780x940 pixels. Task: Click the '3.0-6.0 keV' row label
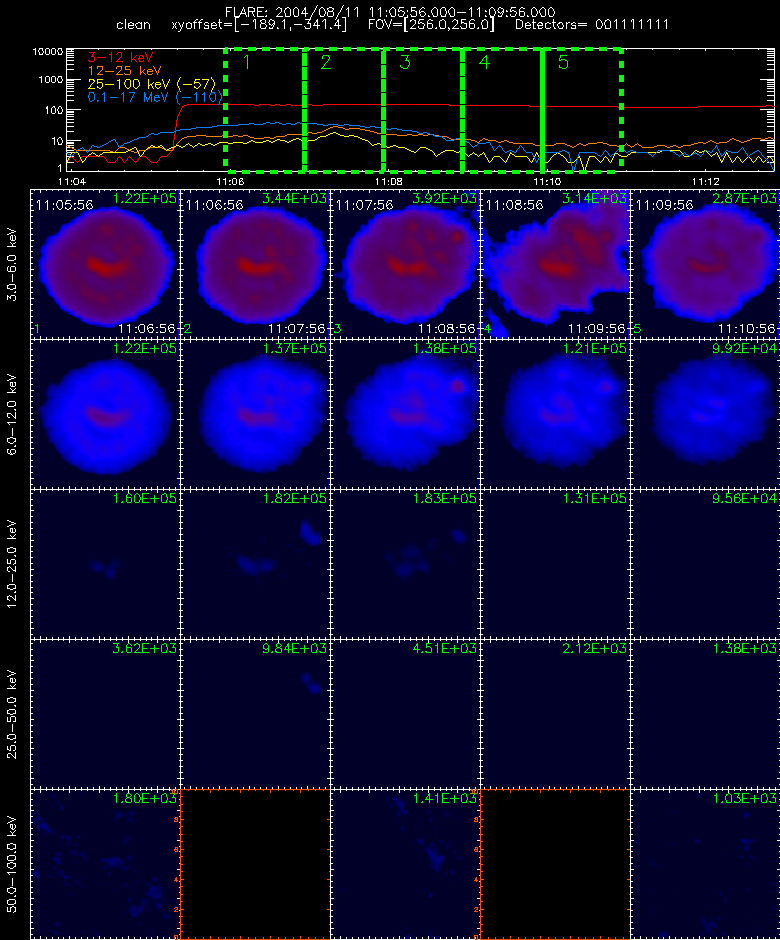[13, 264]
